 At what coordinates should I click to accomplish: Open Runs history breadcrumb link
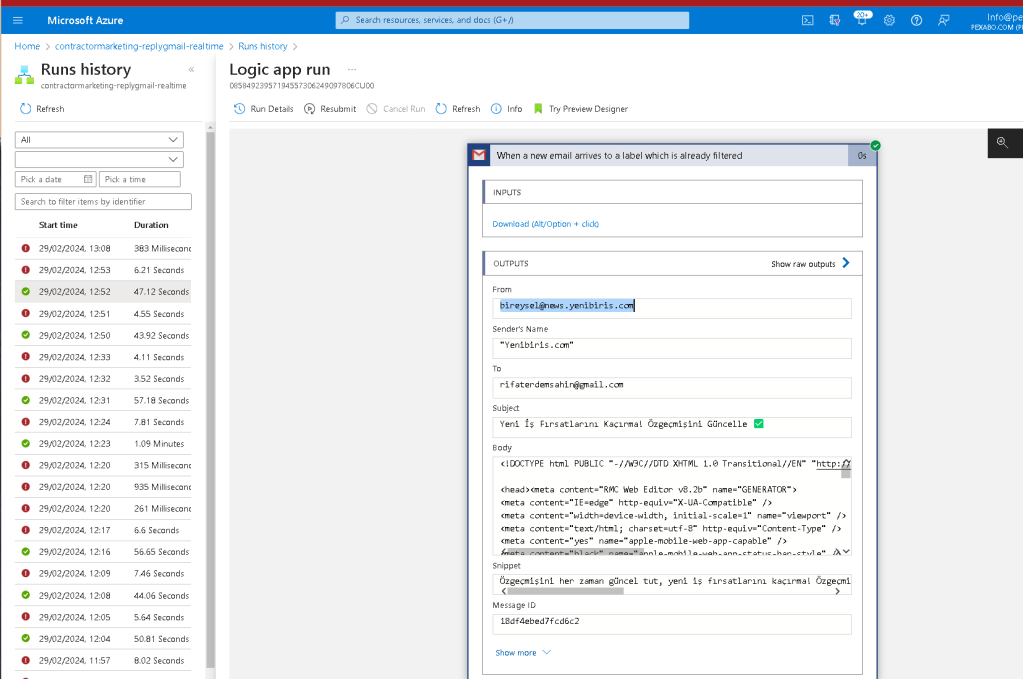tap(262, 46)
